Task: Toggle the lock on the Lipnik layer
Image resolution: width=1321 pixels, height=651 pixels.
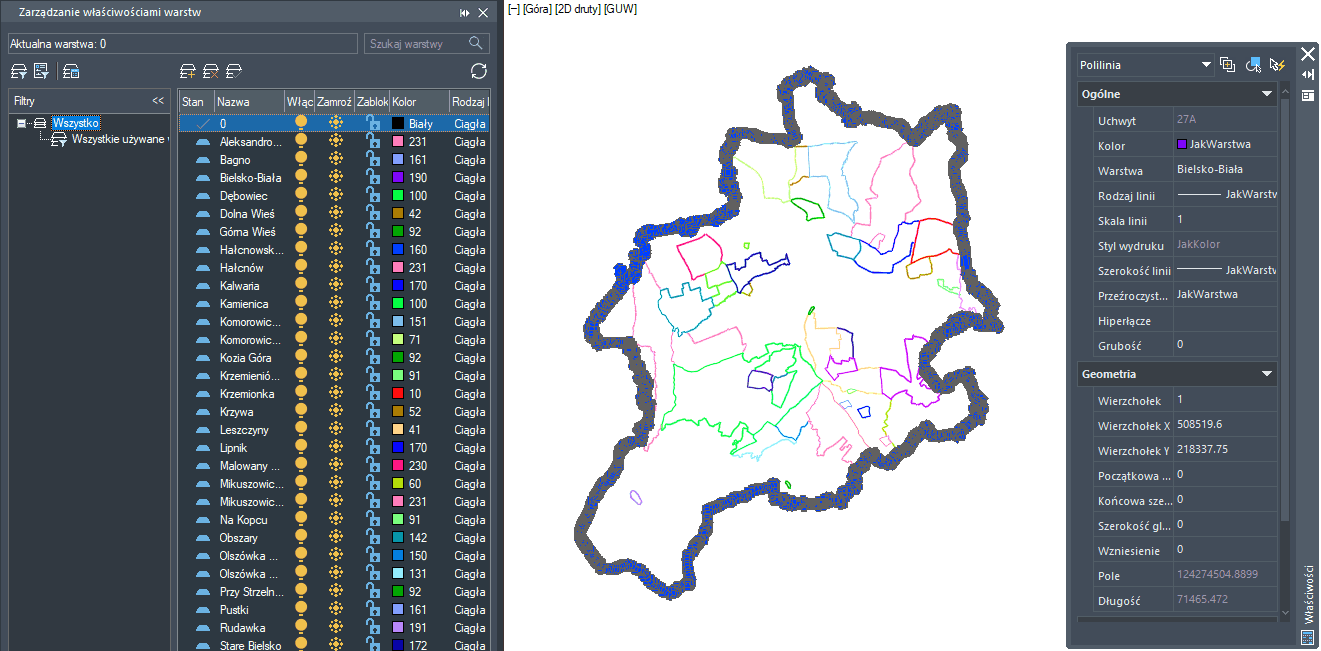Action: 373,448
